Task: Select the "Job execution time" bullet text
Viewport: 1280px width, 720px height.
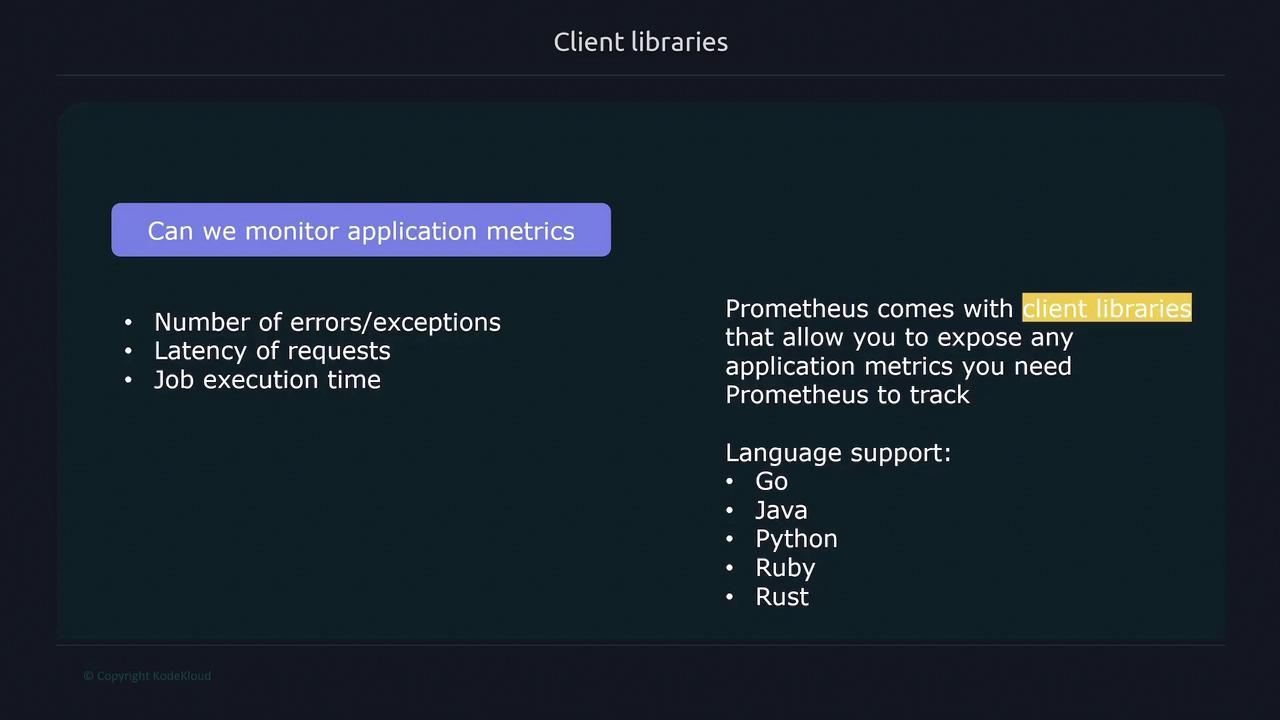Action: (267, 380)
